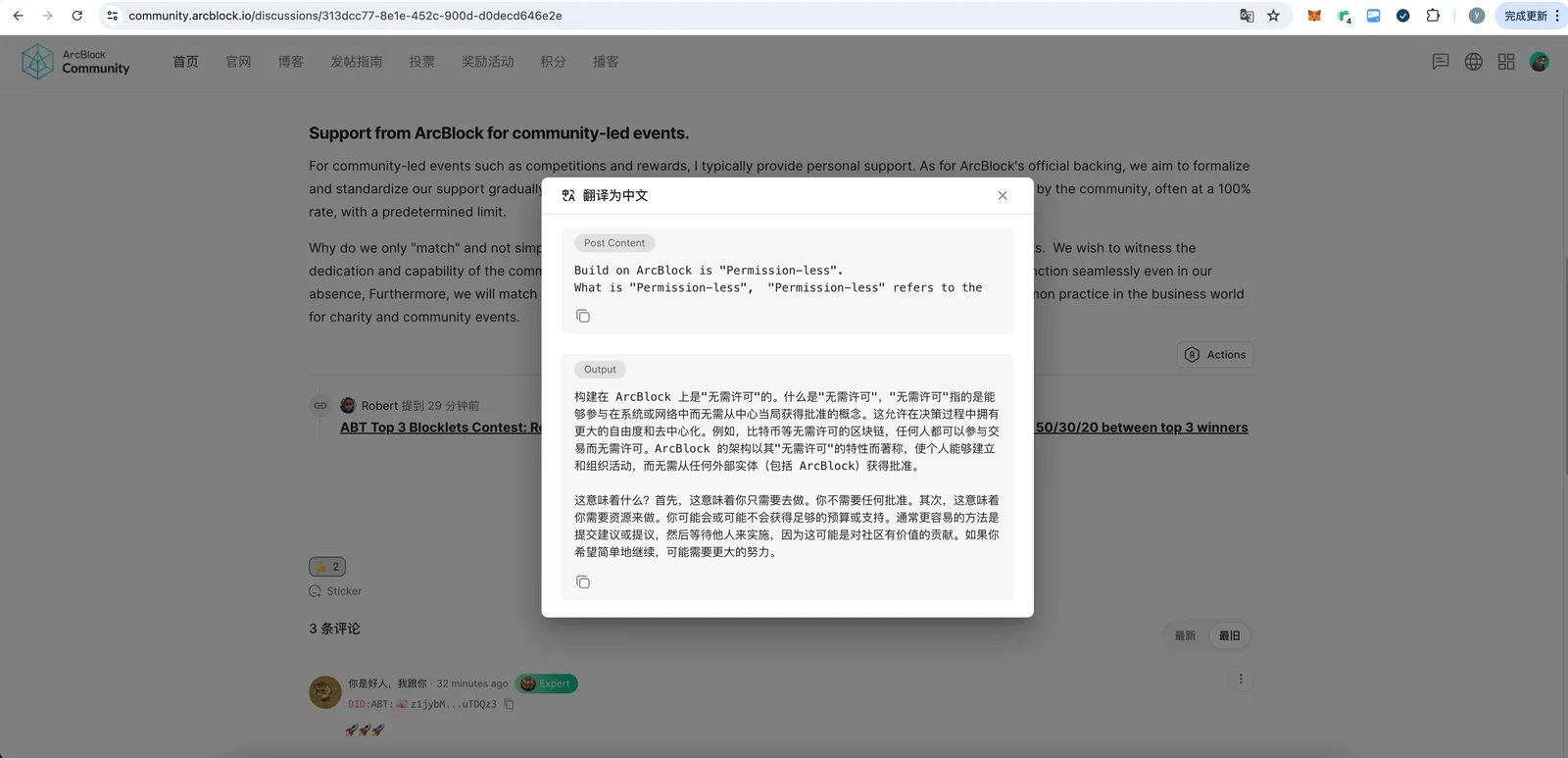This screenshot has width=1568, height=758.
Task: Open the 博客 navigation item
Action: click(290, 62)
